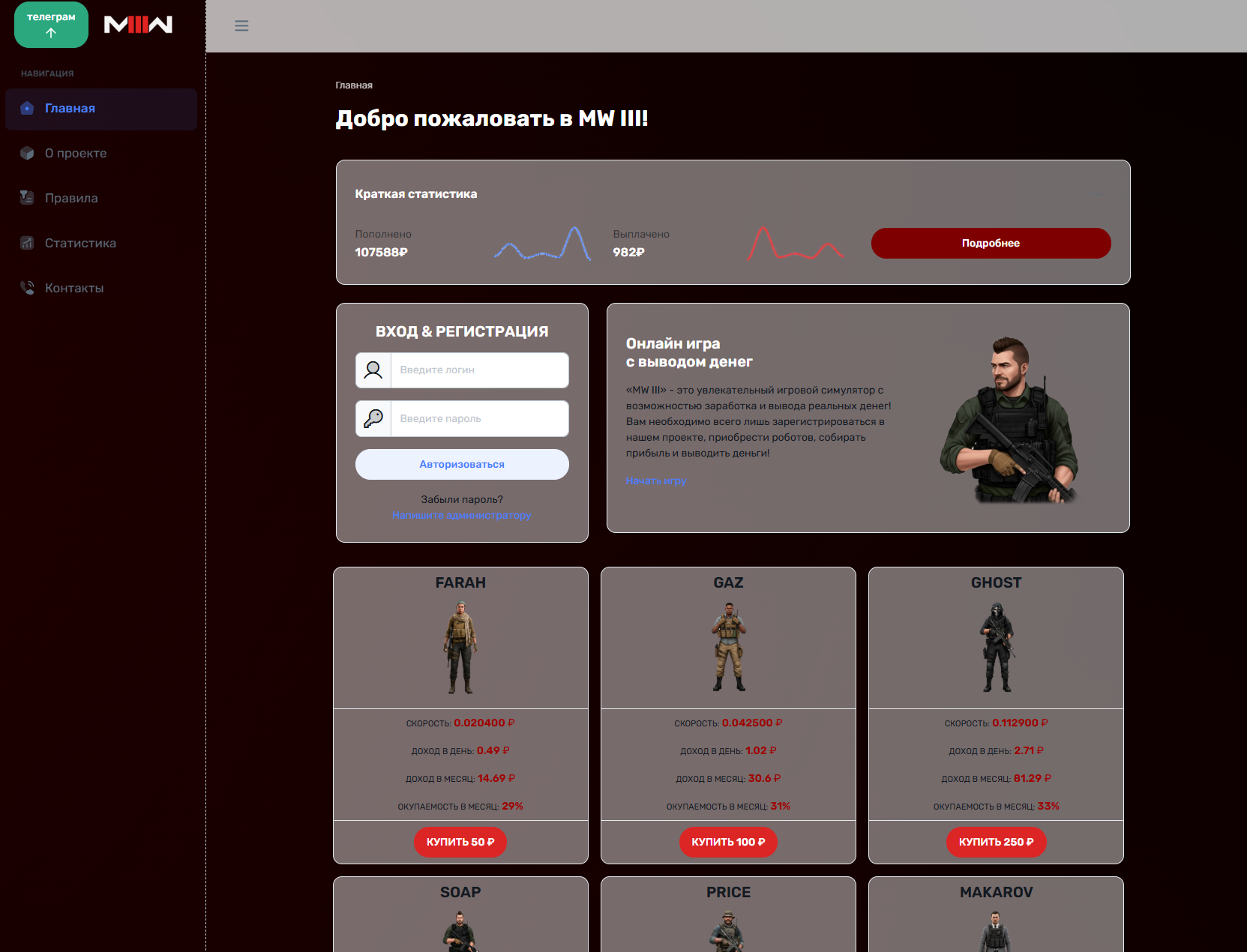The width and height of the screenshot is (1247, 952).
Task: Click the Авторизоваться button
Action: [x=462, y=464]
